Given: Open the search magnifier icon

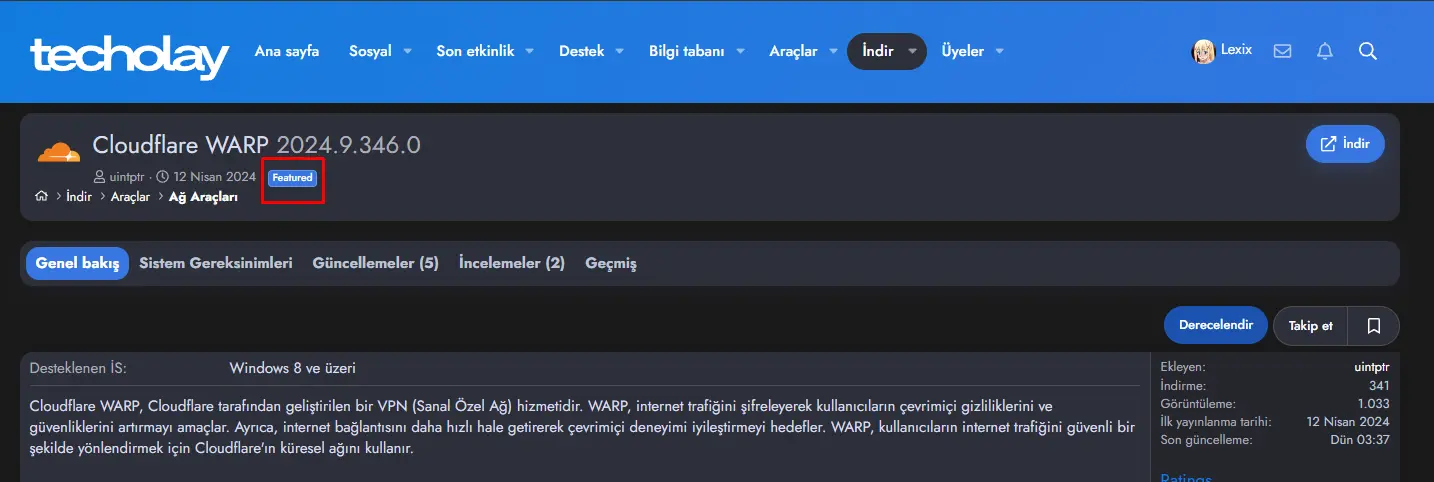Looking at the screenshot, I should tap(1368, 51).
